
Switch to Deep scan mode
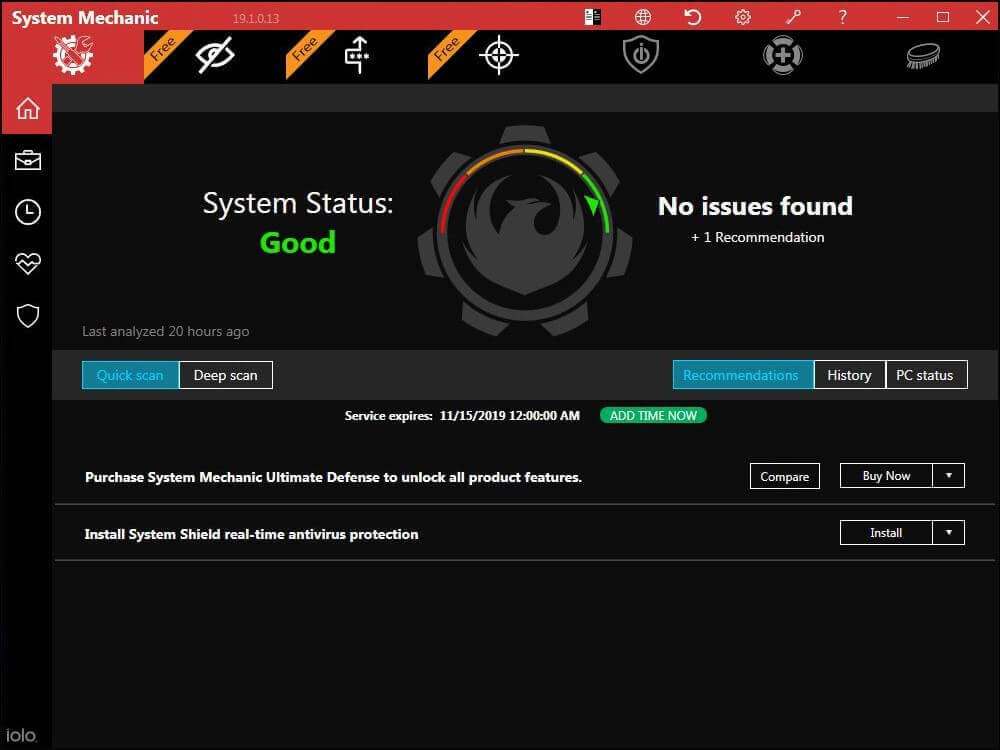point(225,375)
